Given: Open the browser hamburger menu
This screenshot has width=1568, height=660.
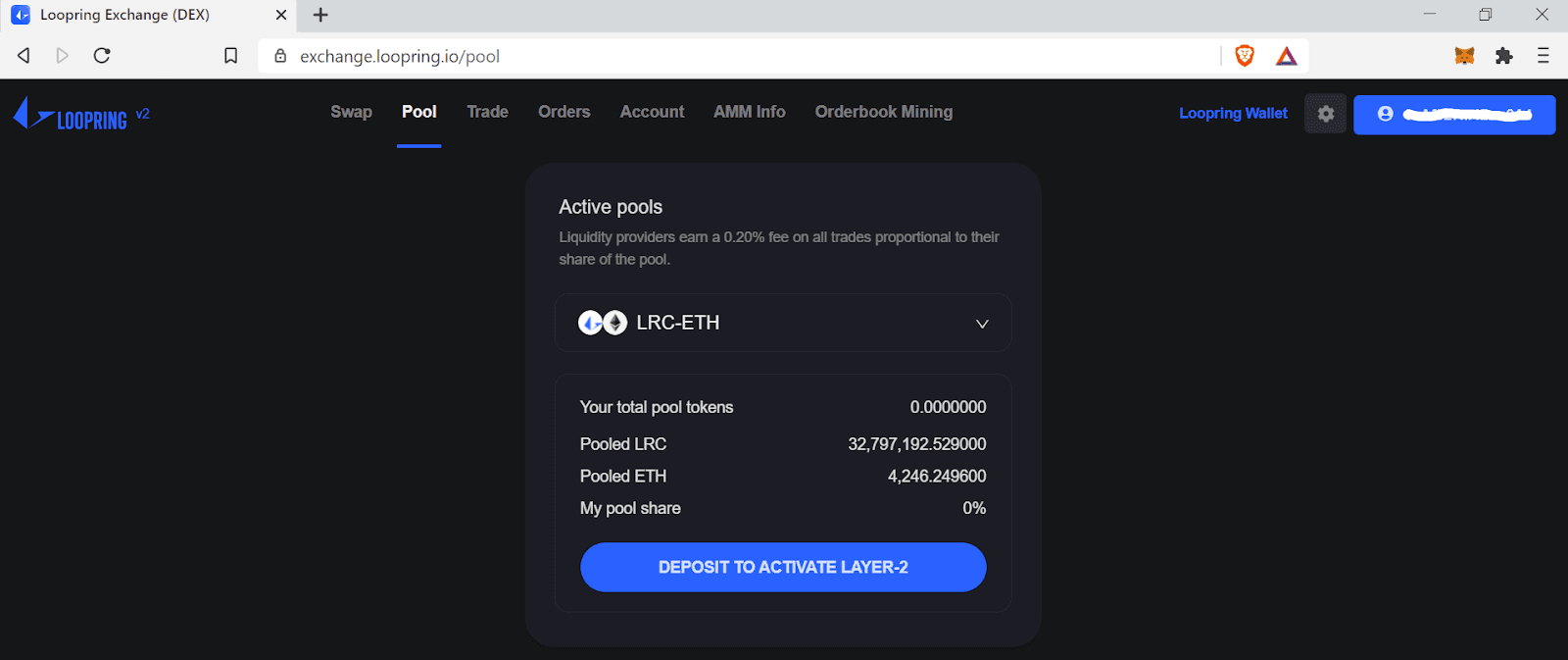Looking at the screenshot, I should click(x=1543, y=56).
